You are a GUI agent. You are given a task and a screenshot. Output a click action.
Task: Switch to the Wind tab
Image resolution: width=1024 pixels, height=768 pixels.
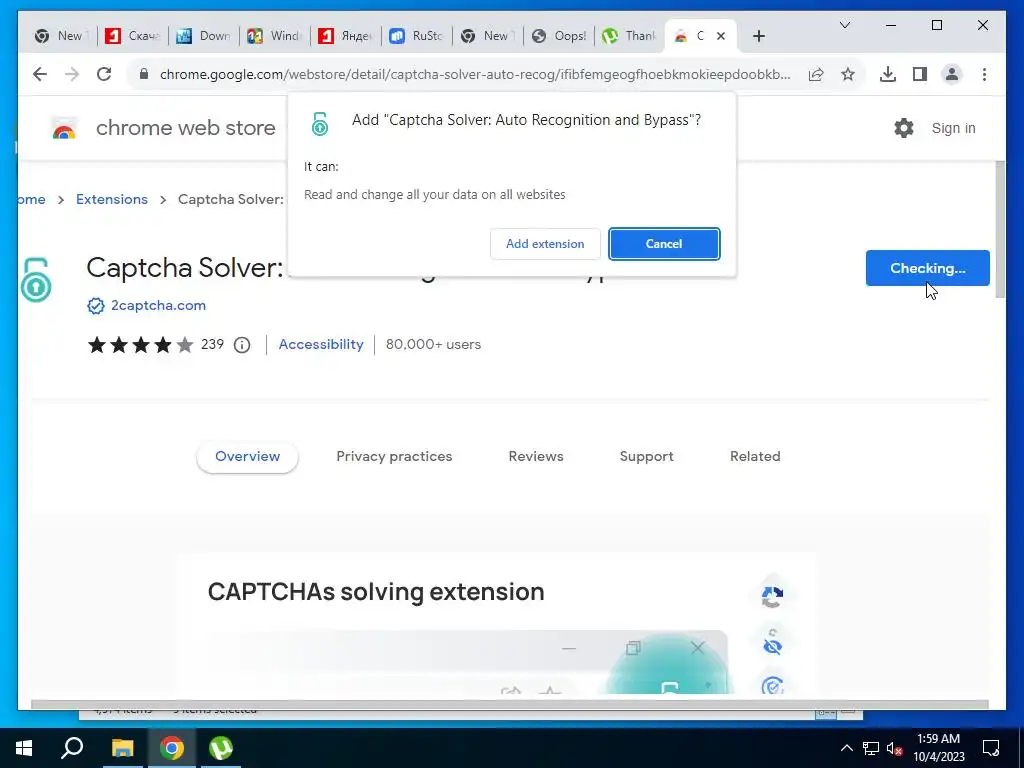click(x=274, y=36)
